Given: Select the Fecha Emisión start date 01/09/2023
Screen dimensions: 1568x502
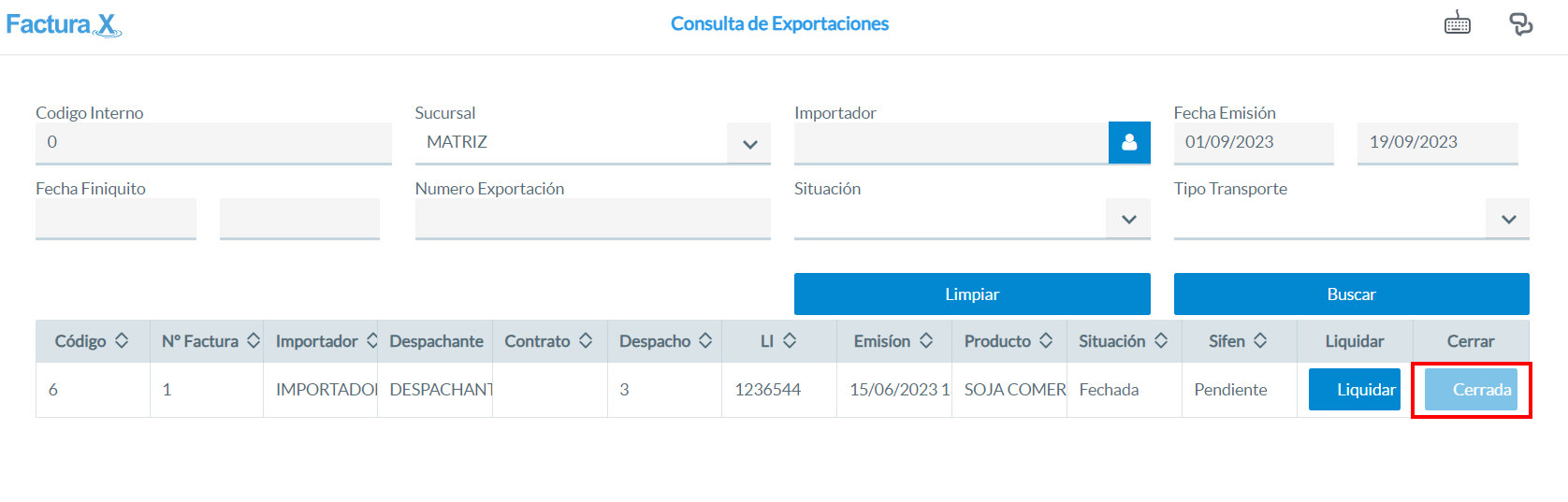Looking at the screenshot, I should (x=1254, y=143).
